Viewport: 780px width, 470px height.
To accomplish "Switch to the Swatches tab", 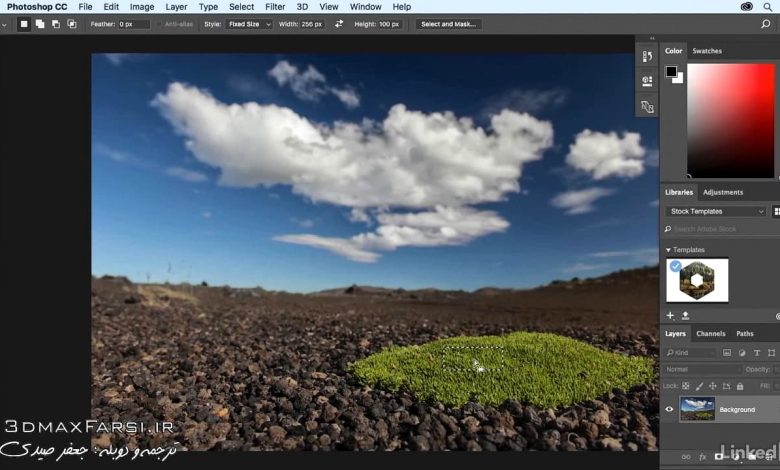I will 707,51.
